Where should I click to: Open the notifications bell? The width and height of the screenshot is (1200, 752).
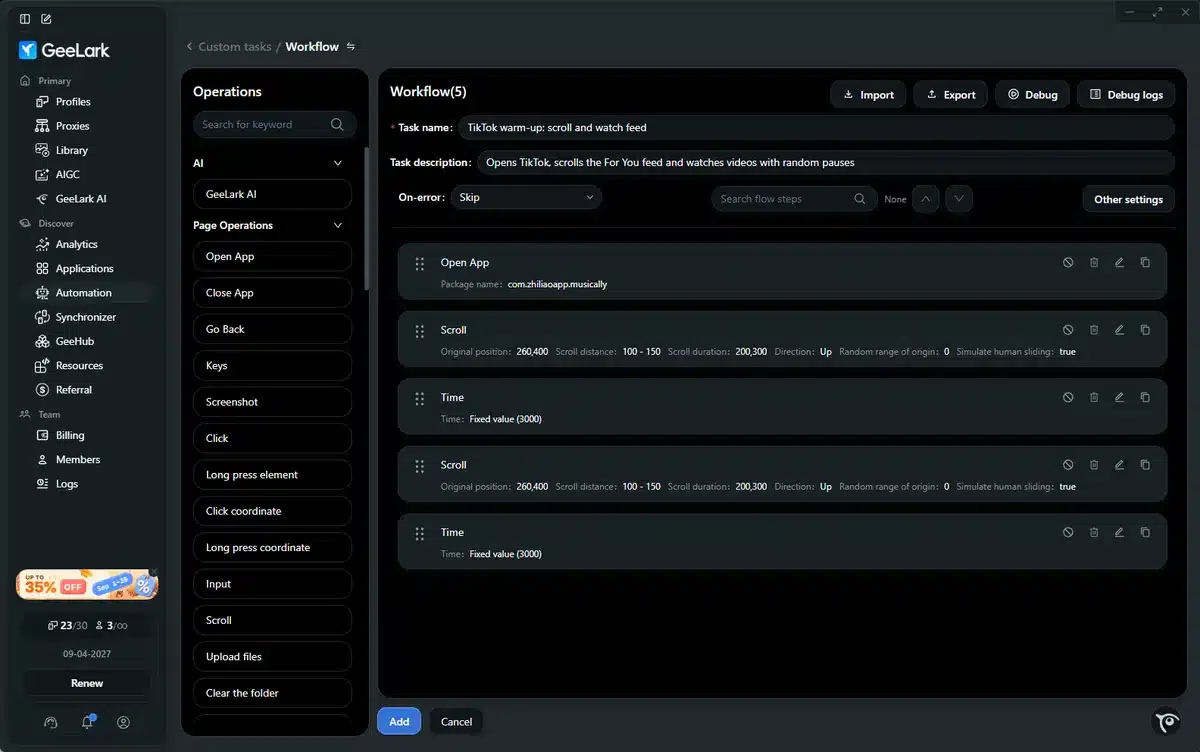pos(88,722)
